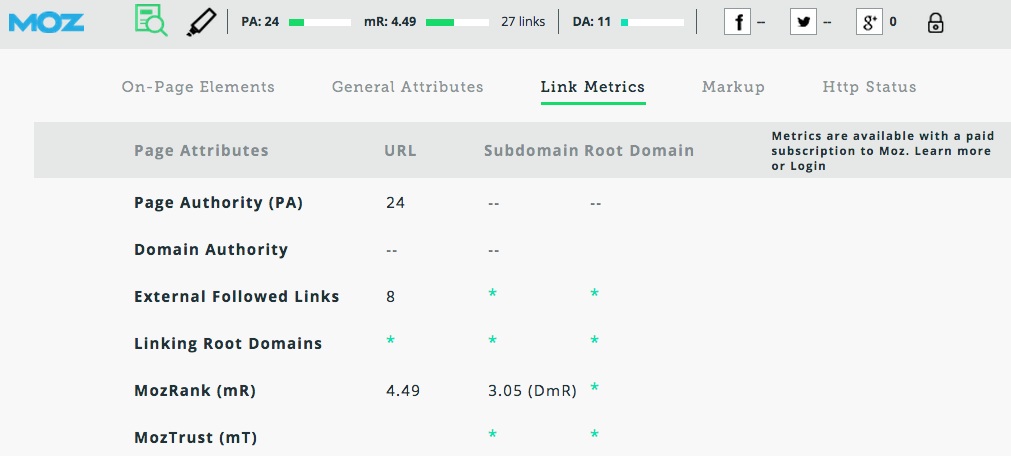Click the Subdomain column header

[531, 151]
